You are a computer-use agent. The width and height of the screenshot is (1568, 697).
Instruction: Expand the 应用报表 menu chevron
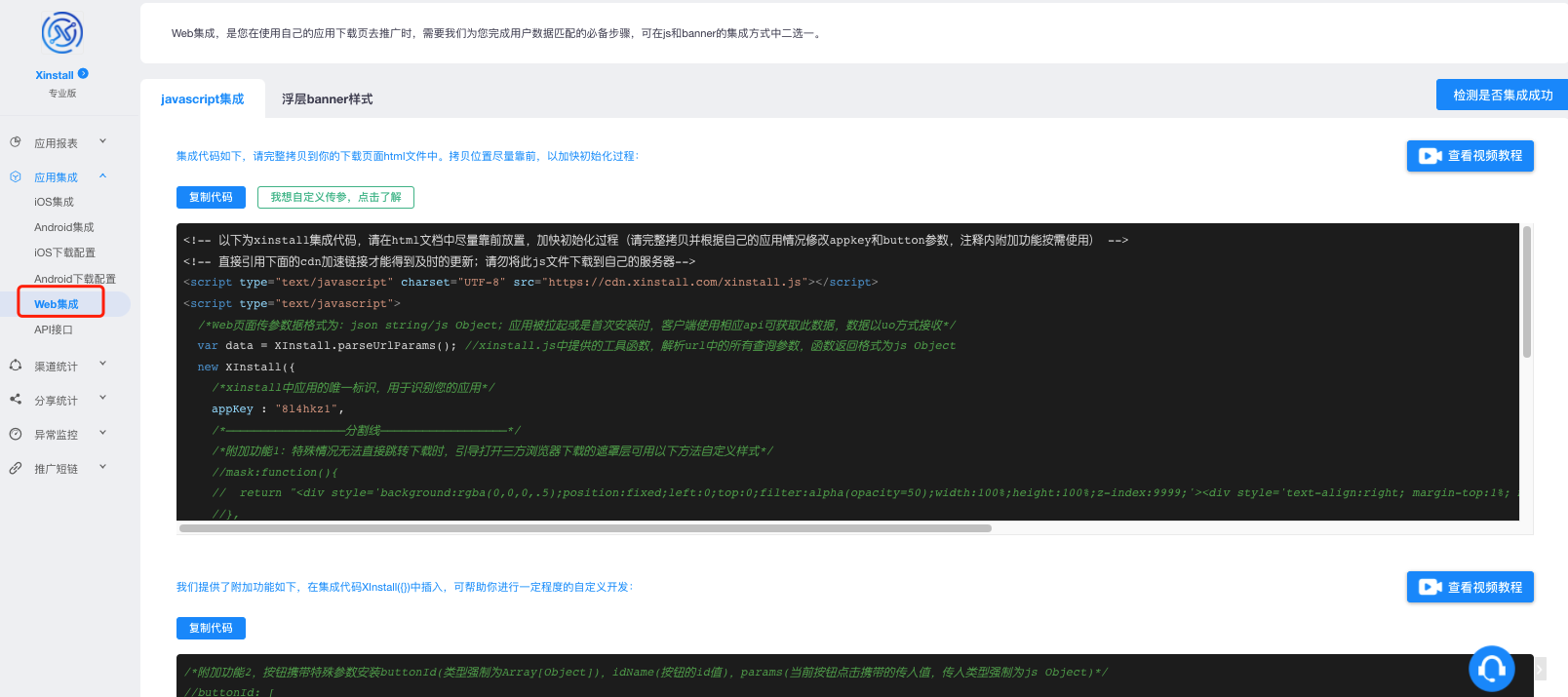pos(102,142)
